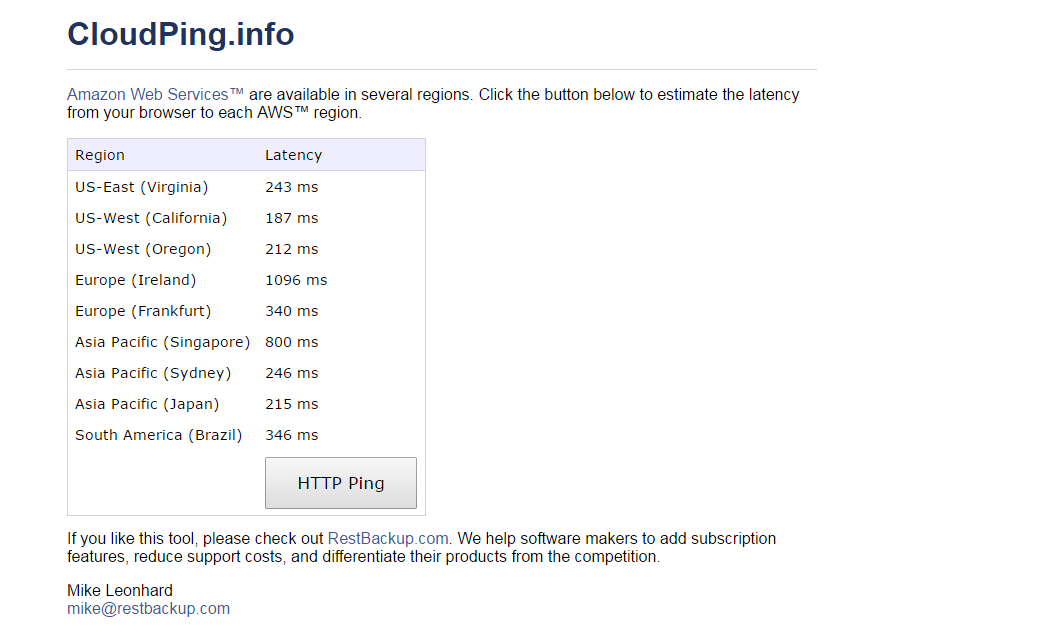Click the 1096 ms latency value

[x=296, y=280]
